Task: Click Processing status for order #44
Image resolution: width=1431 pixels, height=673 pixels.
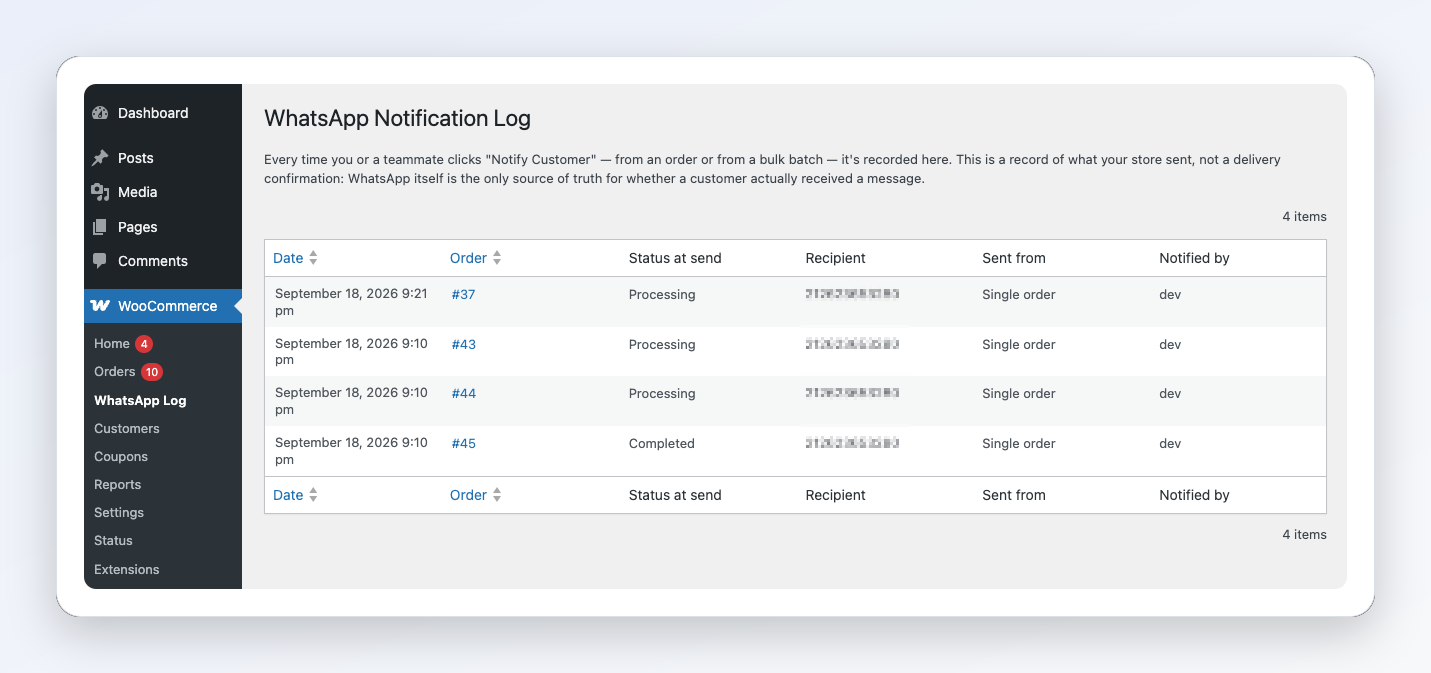Action: click(662, 394)
